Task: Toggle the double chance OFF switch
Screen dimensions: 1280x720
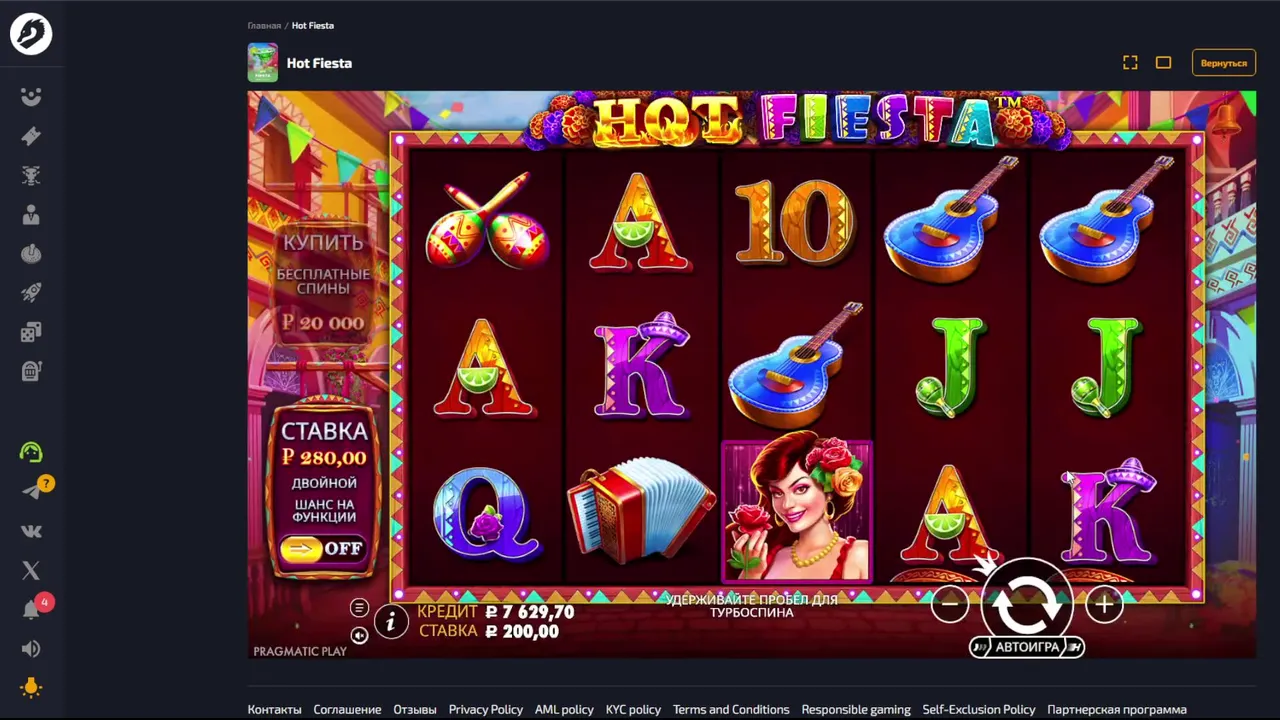Action: coord(323,548)
